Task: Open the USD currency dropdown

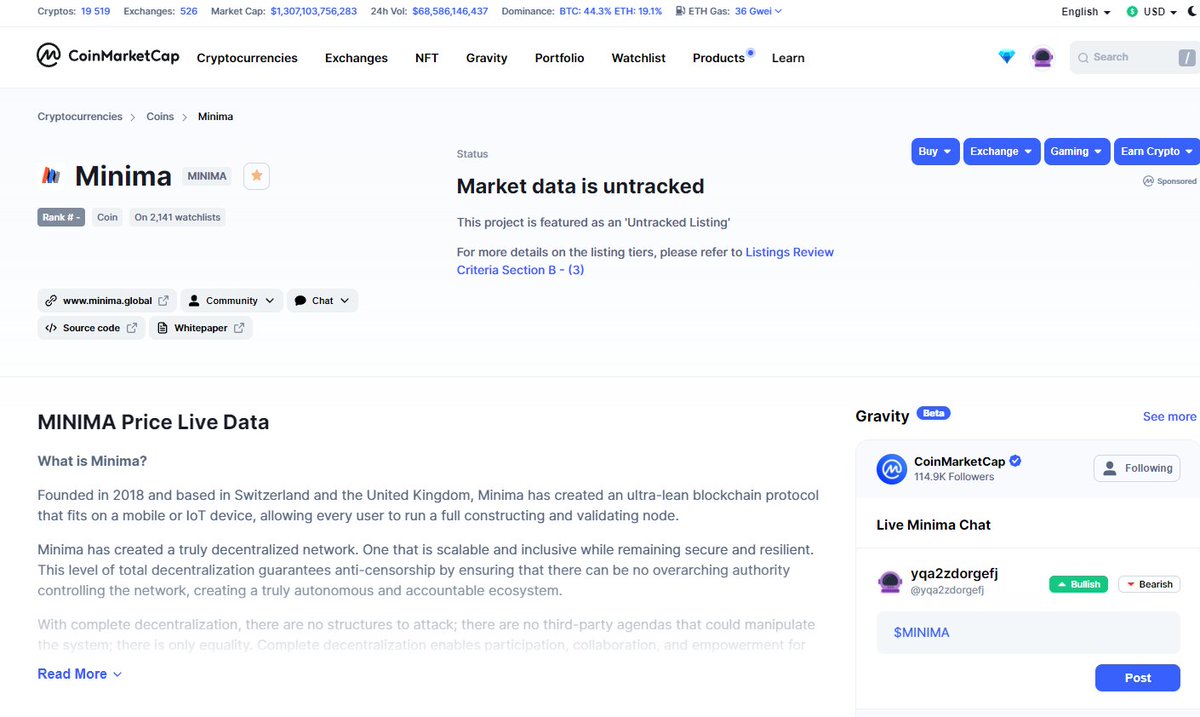Action: tap(1151, 12)
